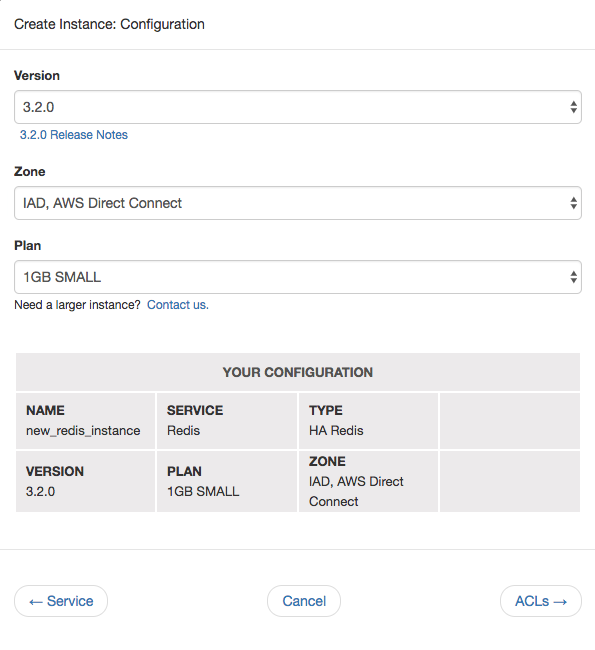Click the YOUR CONFIGURATION table header
The height and width of the screenshot is (650, 595).
298,372
